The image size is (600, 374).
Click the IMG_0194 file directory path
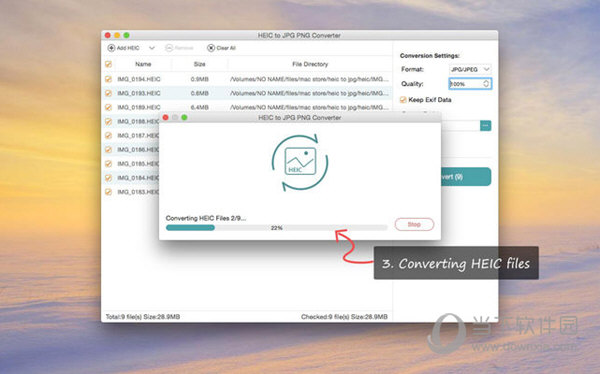point(310,79)
